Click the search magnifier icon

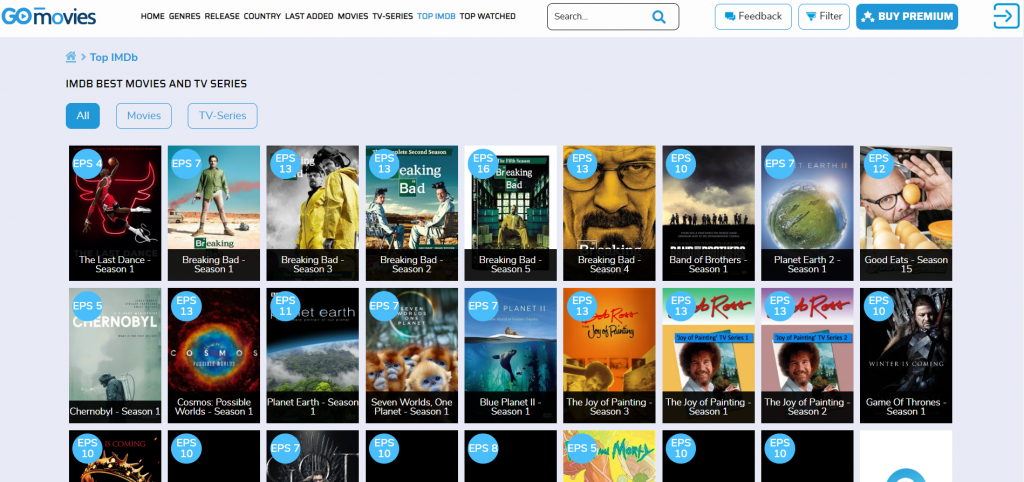point(659,17)
